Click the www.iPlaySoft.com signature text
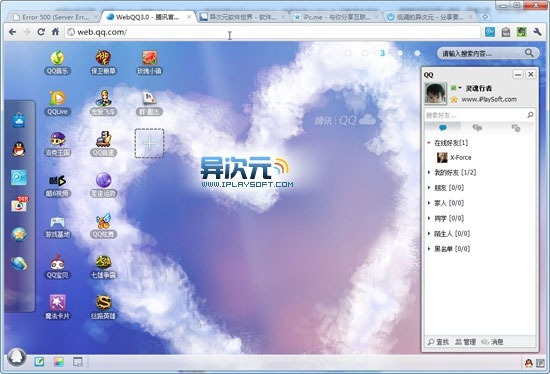This screenshot has height=374, width=550. (x=489, y=99)
